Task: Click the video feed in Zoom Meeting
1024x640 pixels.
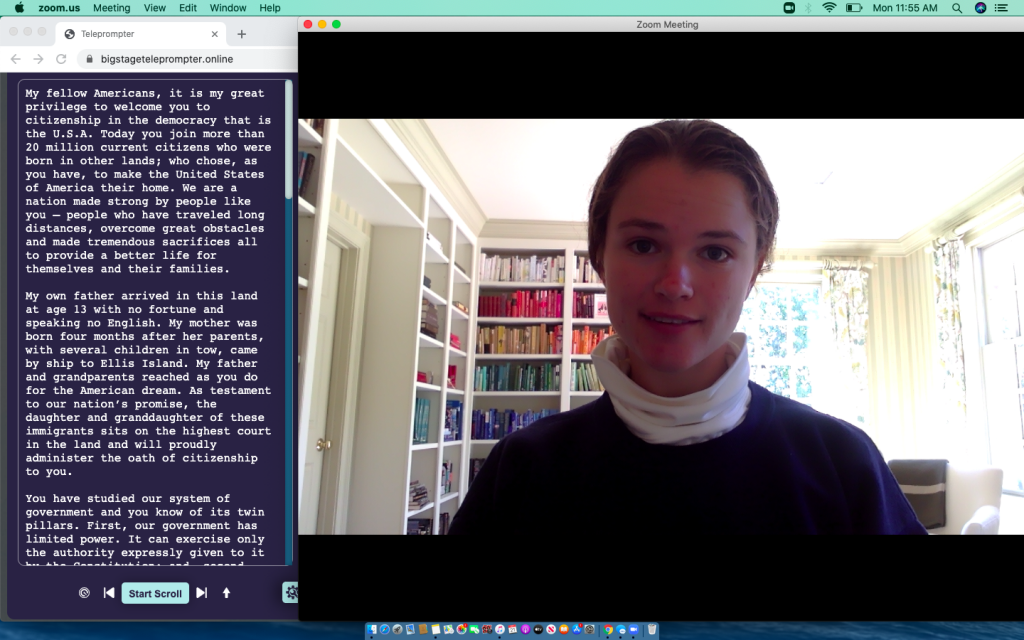Action: click(x=661, y=327)
